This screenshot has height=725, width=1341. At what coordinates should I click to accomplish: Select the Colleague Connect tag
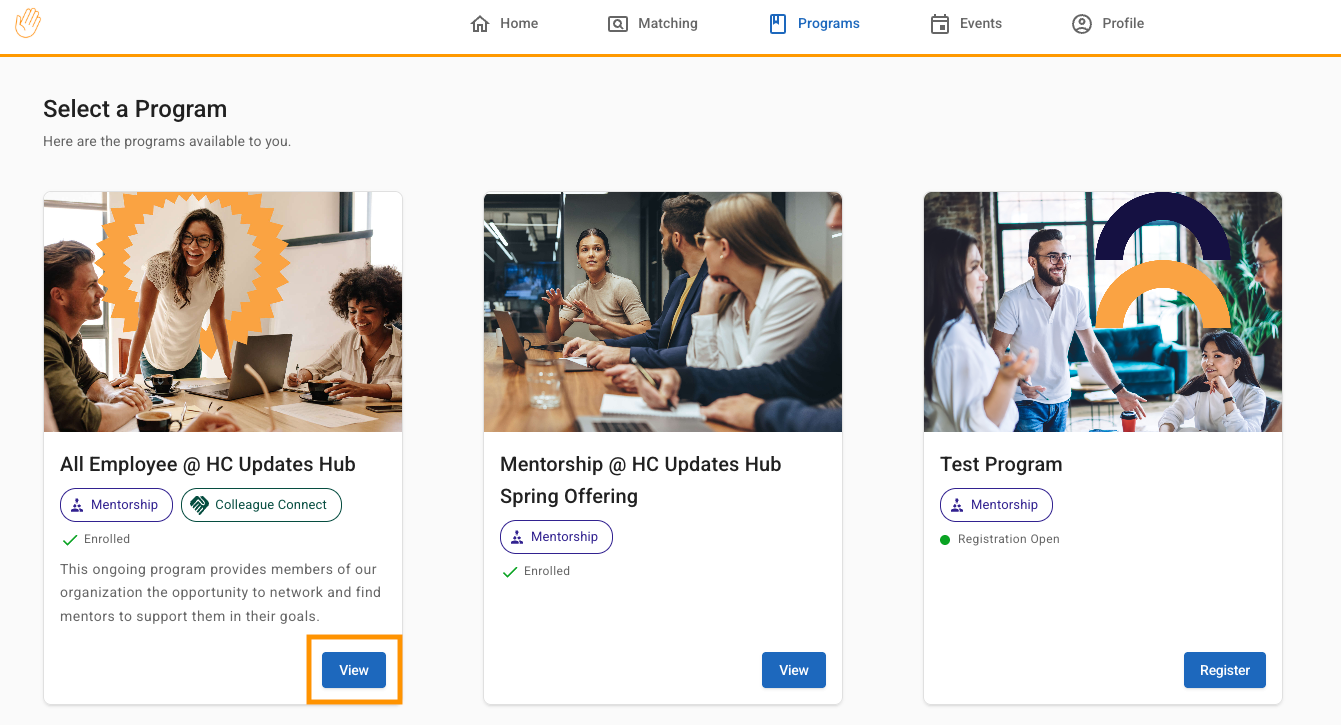click(x=261, y=505)
